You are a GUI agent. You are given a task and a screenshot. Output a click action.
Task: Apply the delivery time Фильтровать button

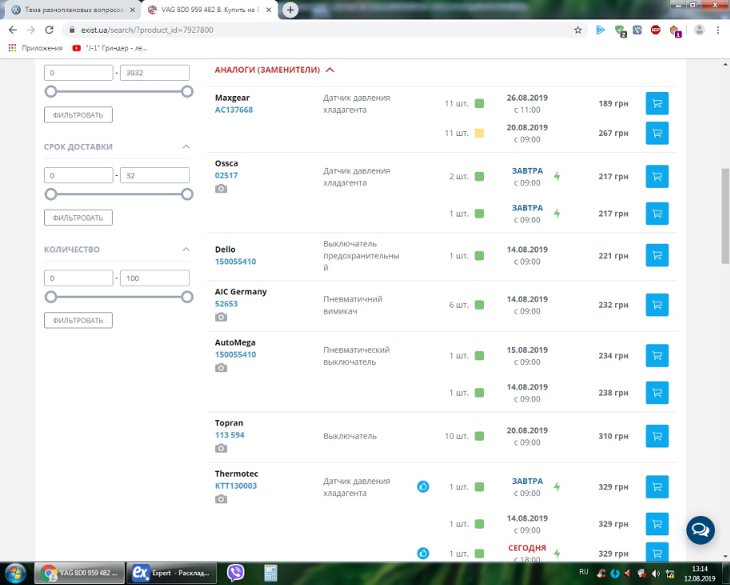click(78, 218)
